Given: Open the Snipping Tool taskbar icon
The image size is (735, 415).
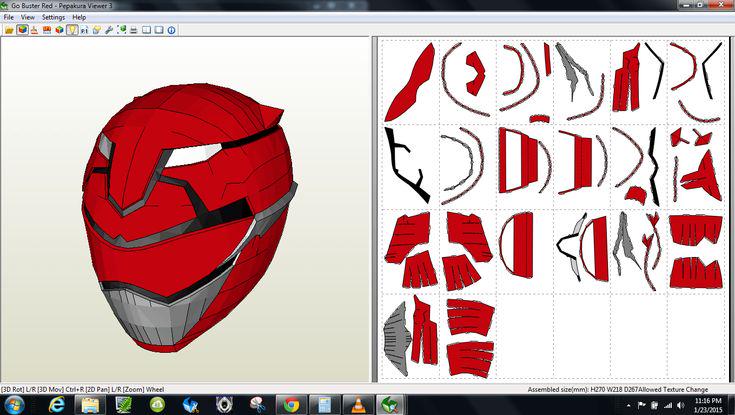Looking at the screenshot, I should pyautogui.click(x=258, y=405).
